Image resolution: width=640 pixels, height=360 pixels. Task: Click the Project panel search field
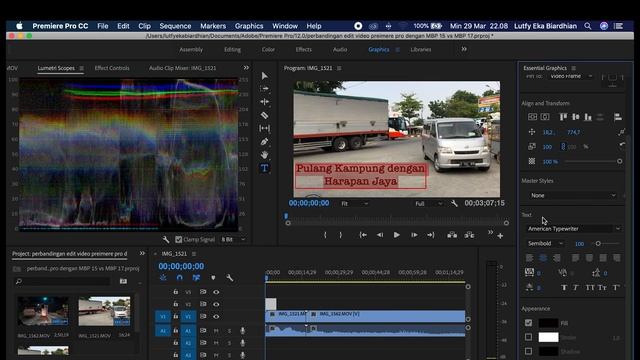pyautogui.click(x=63, y=281)
